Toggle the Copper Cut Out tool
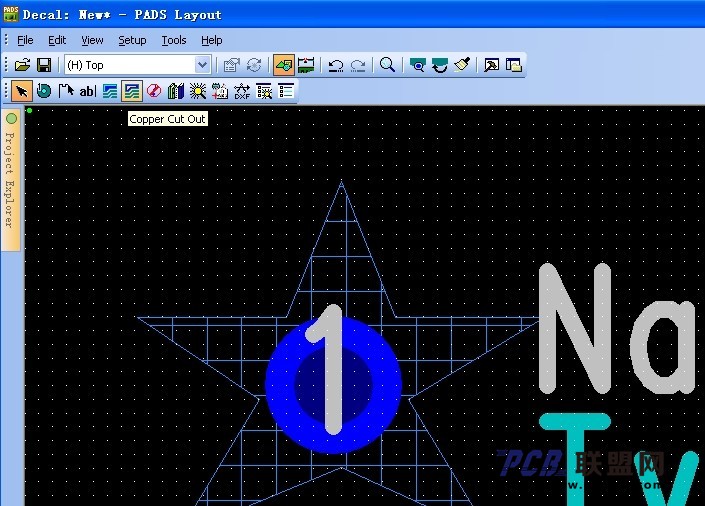705x506 pixels. 132,91
